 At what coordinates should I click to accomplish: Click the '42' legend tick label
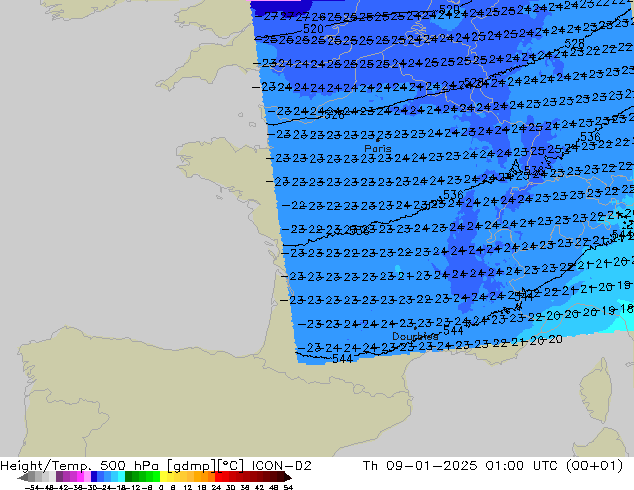pos(259,487)
